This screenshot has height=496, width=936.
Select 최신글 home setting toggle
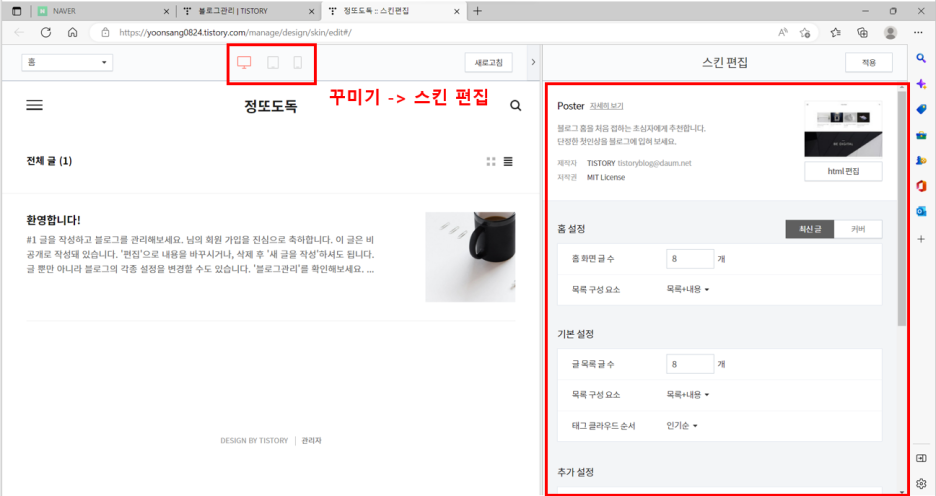point(809,229)
